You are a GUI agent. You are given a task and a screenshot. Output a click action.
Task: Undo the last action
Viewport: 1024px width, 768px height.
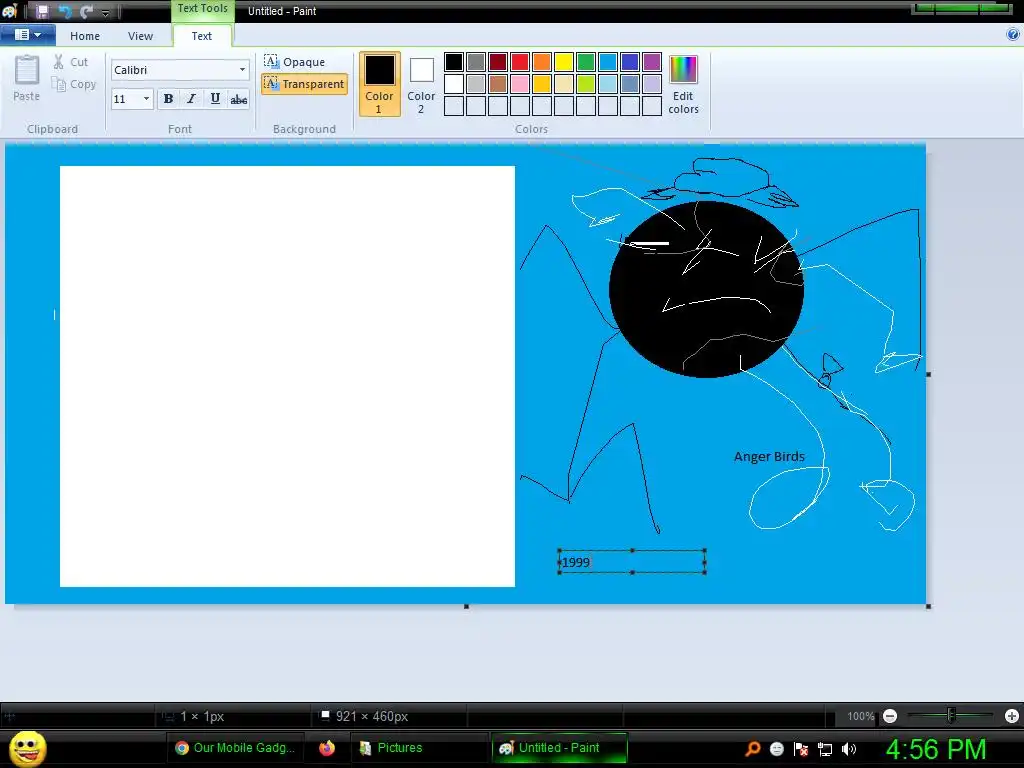[x=65, y=11]
